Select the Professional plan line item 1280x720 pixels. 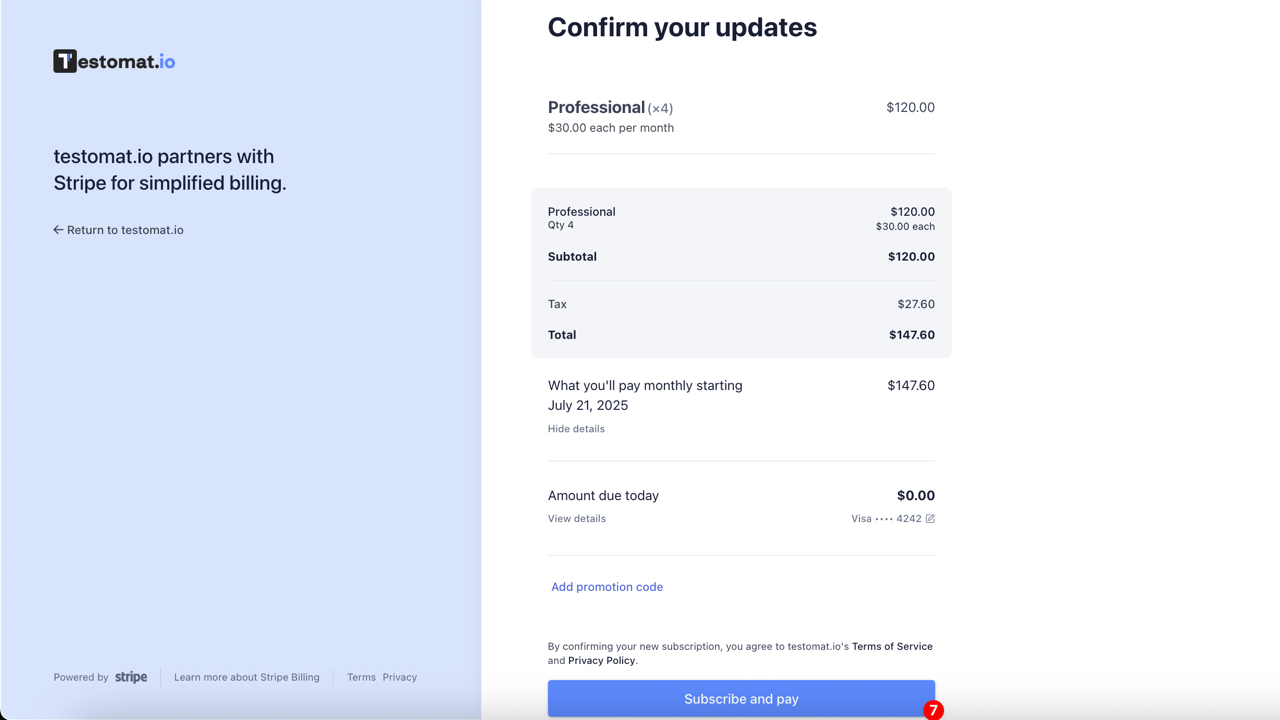click(597, 107)
